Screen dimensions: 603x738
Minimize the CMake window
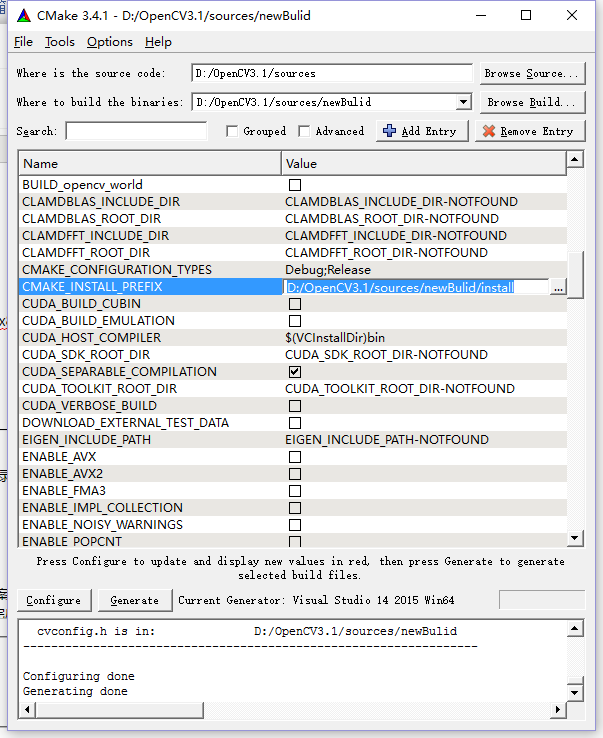coord(481,16)
